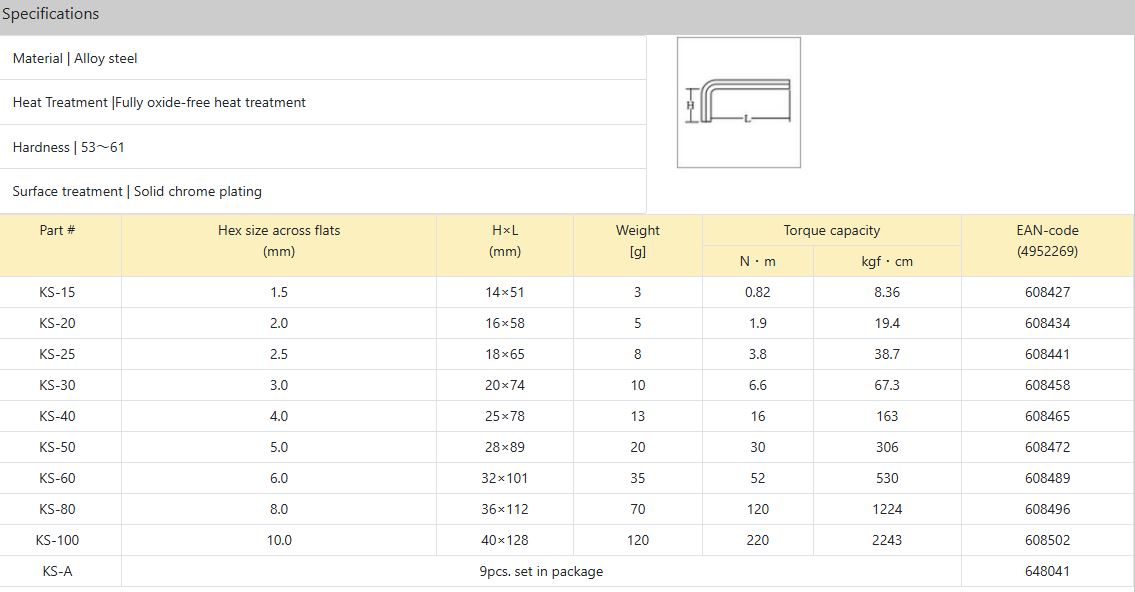Screen dimensions: 1135x592
Task: Click the hex key dimension diagram thumbnail
Action: 738,102
